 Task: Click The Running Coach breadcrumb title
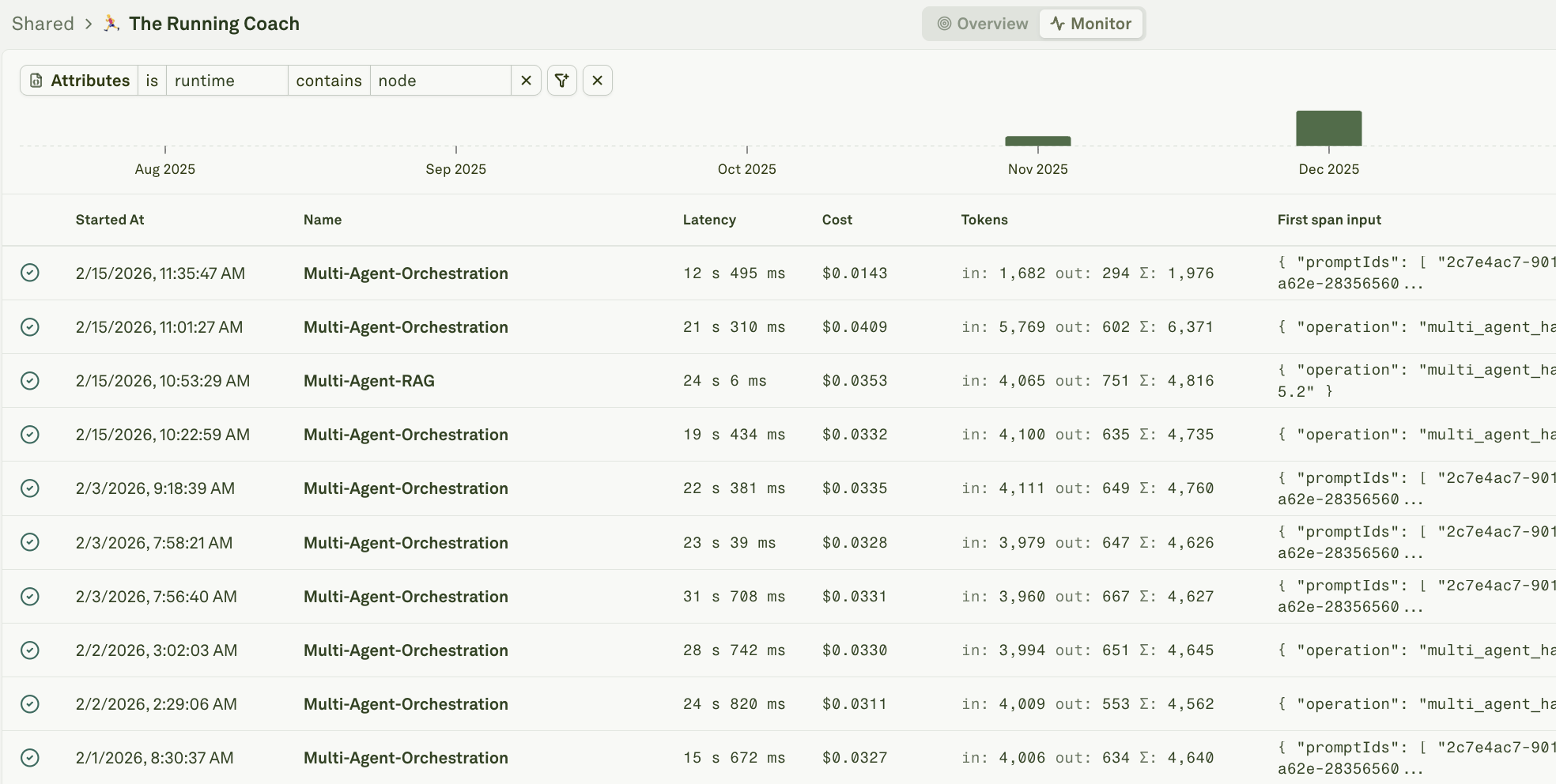click(214, 23)
